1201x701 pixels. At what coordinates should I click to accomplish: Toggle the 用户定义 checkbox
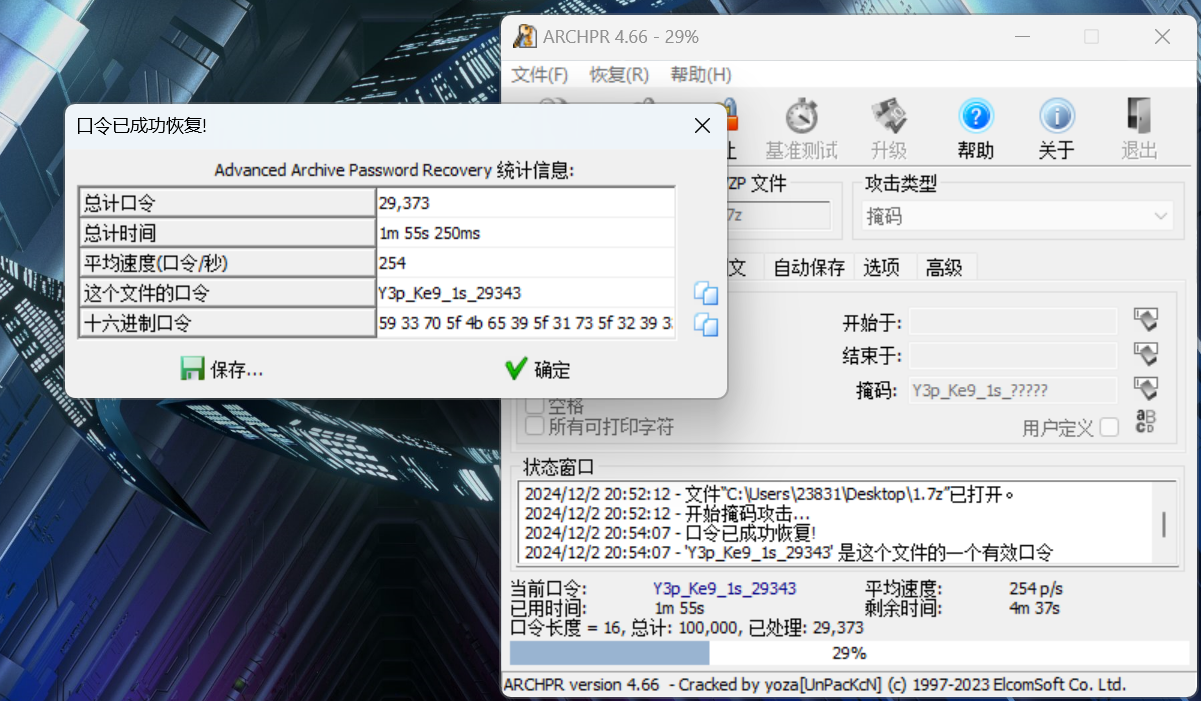[1109, 428]
